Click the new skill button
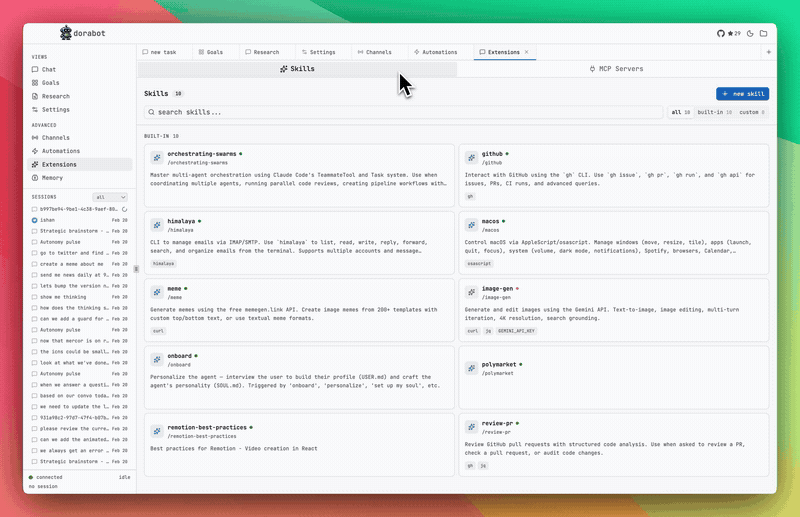 coord(742,94)
